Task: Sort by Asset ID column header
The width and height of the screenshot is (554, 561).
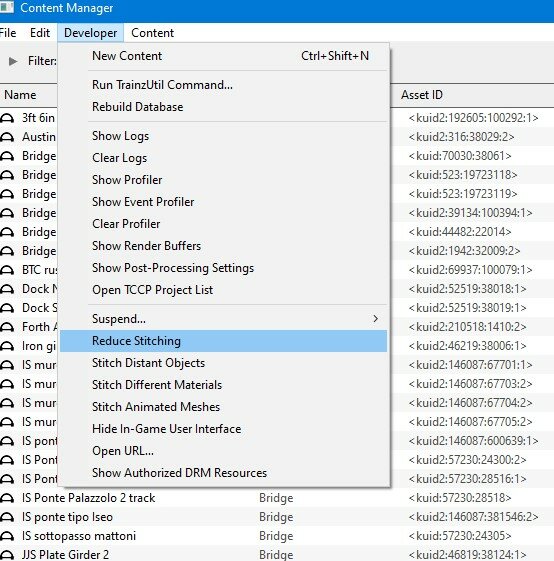Action: click(x=422, y=95)
